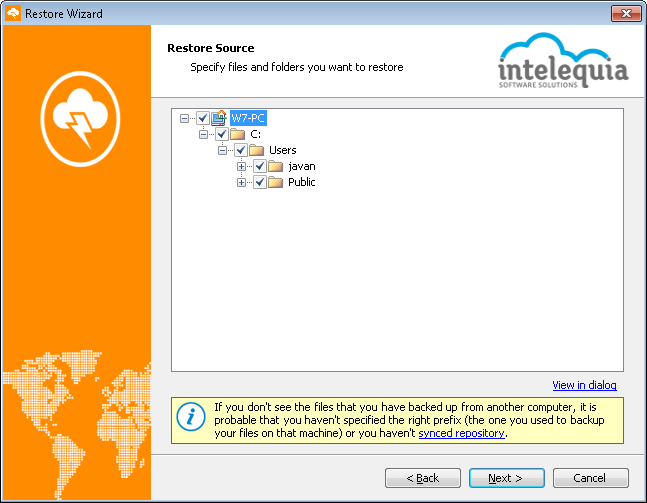Close the Restore Wizard window
The height and width of the screenshot is (503, 647).
[626, 14]
